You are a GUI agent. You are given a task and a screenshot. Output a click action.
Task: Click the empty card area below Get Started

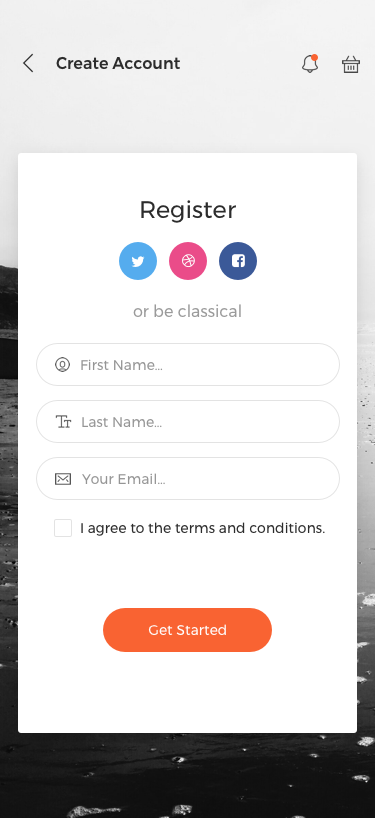pyautogui.click(x=187, y=692)
